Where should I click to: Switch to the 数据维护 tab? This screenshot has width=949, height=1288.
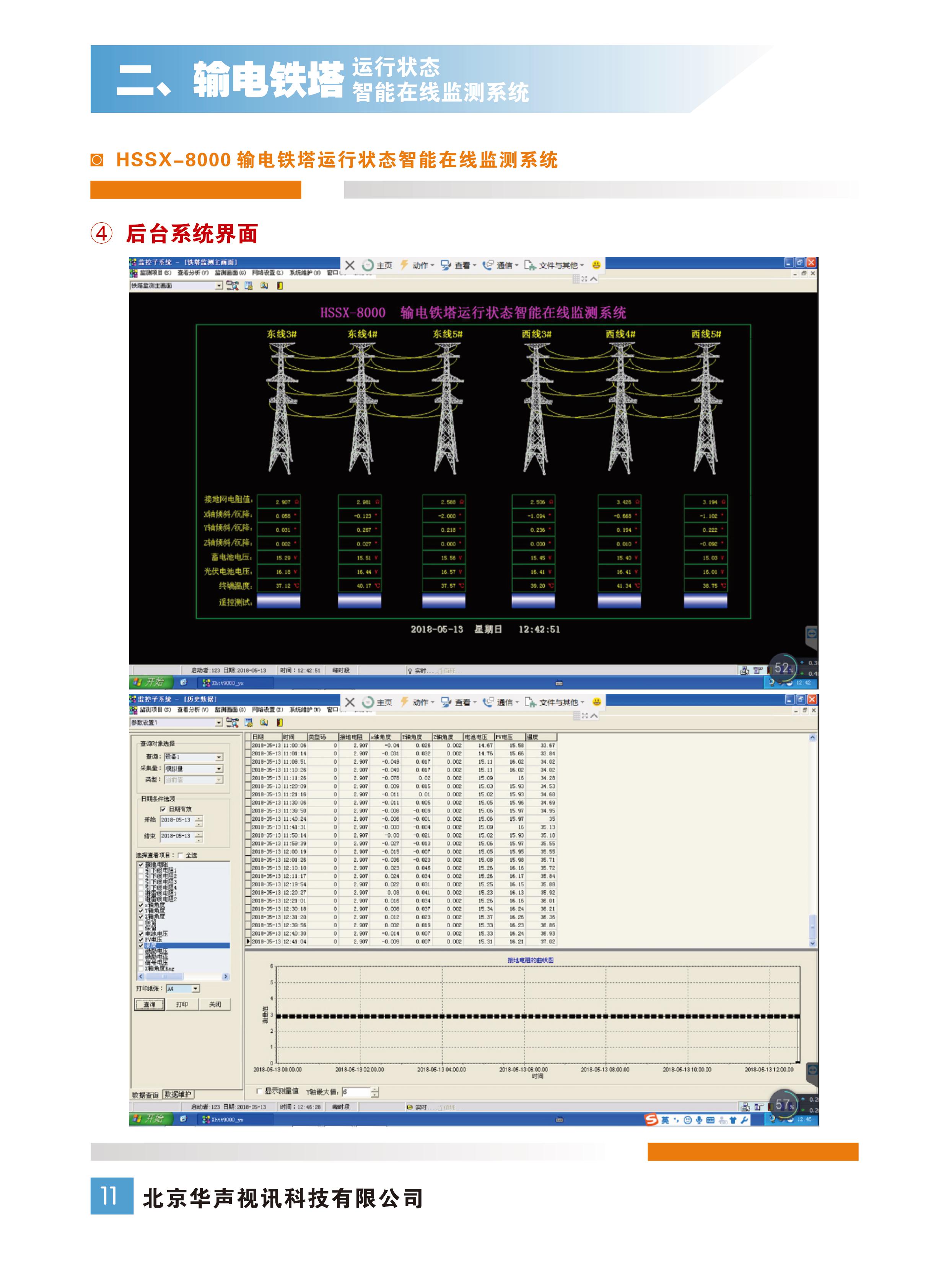(x=178, y=1094)
